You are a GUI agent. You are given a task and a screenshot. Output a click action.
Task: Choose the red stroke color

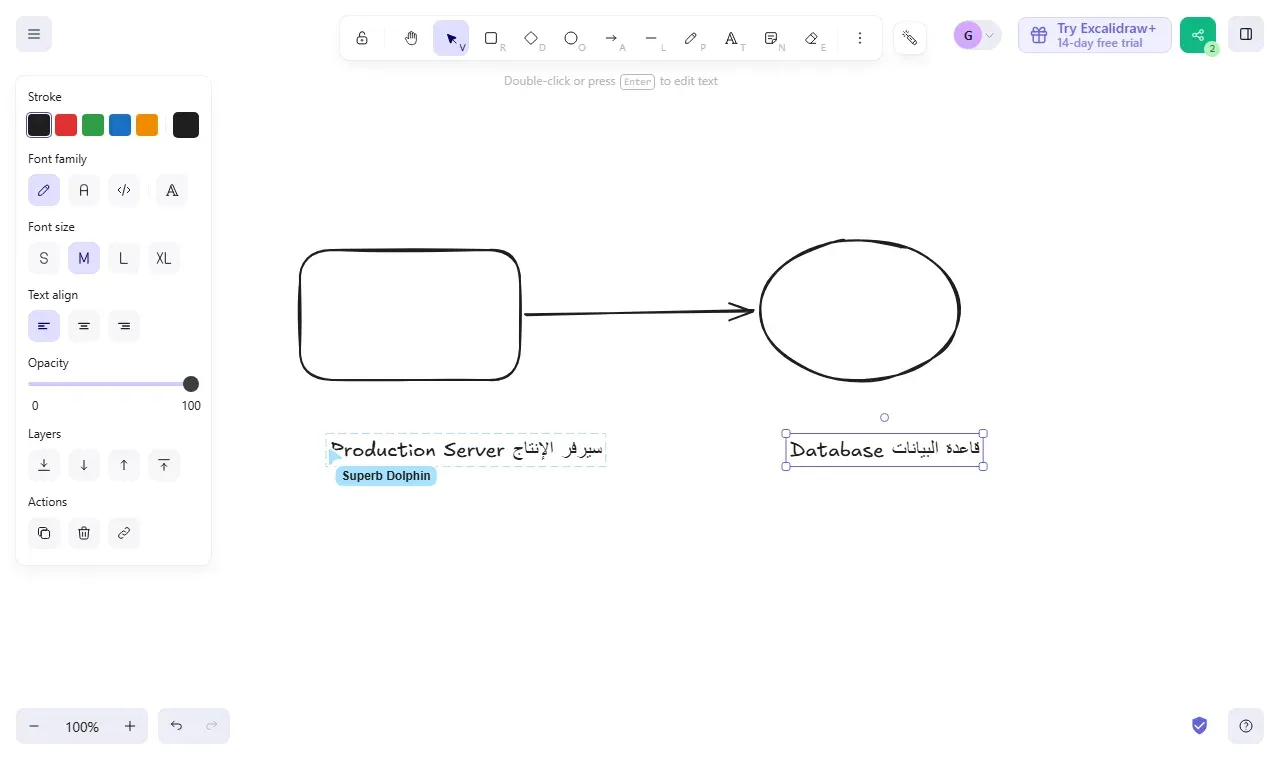[x=66, y=125]
